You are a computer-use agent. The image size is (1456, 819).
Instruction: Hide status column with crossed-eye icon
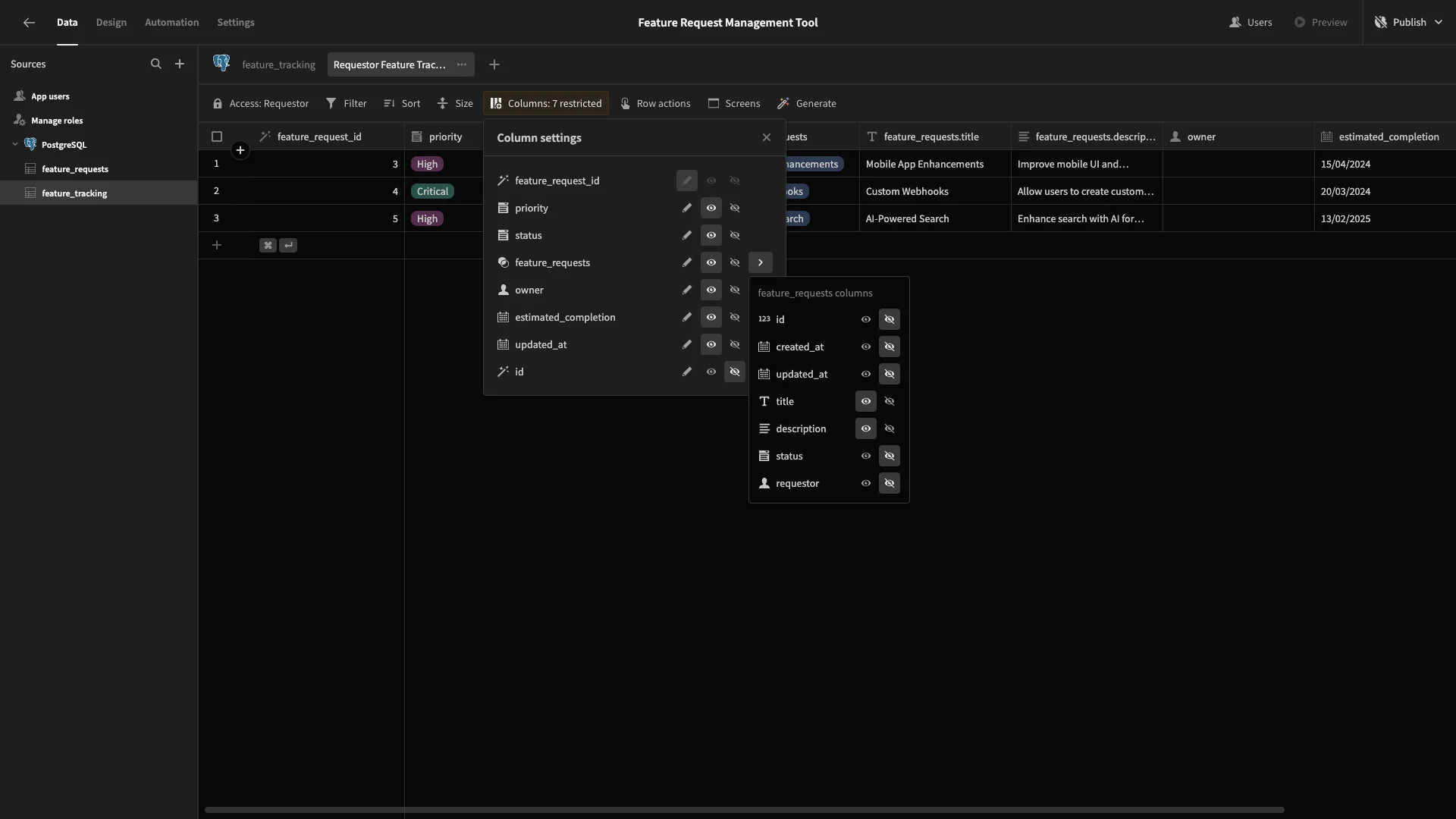tap(735, 235)
